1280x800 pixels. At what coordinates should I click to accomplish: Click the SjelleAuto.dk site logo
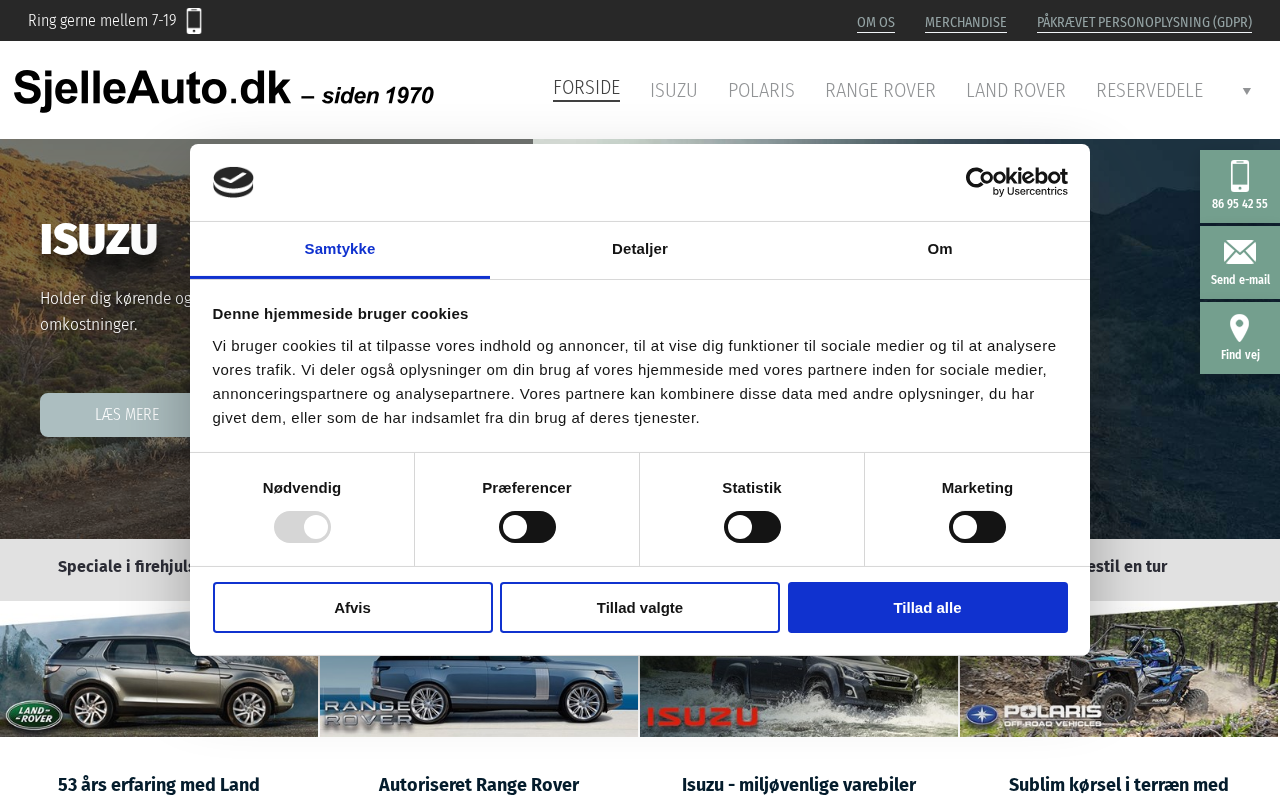coord(224,90)
